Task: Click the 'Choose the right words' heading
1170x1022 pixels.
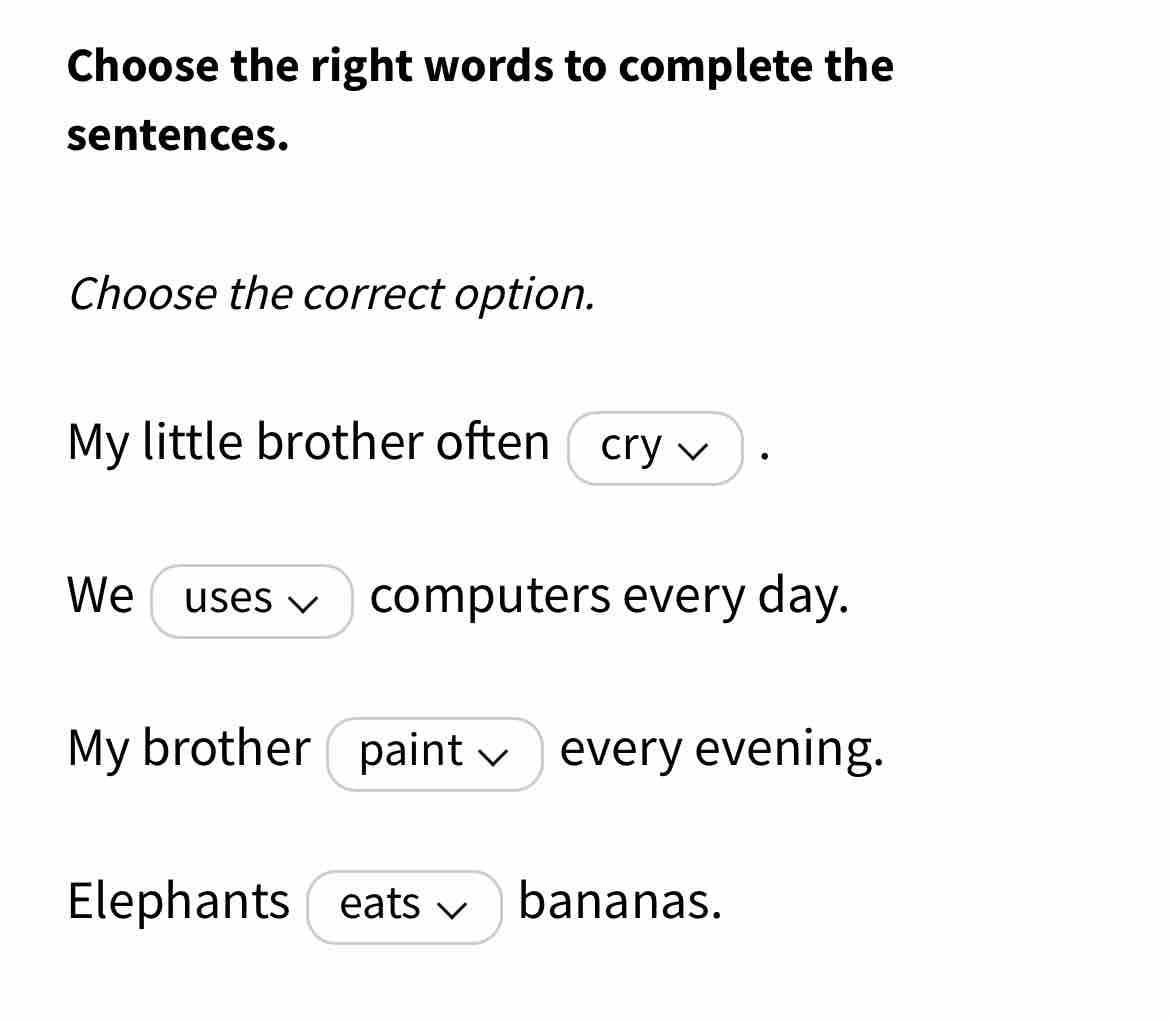Action: click(481, 100)
